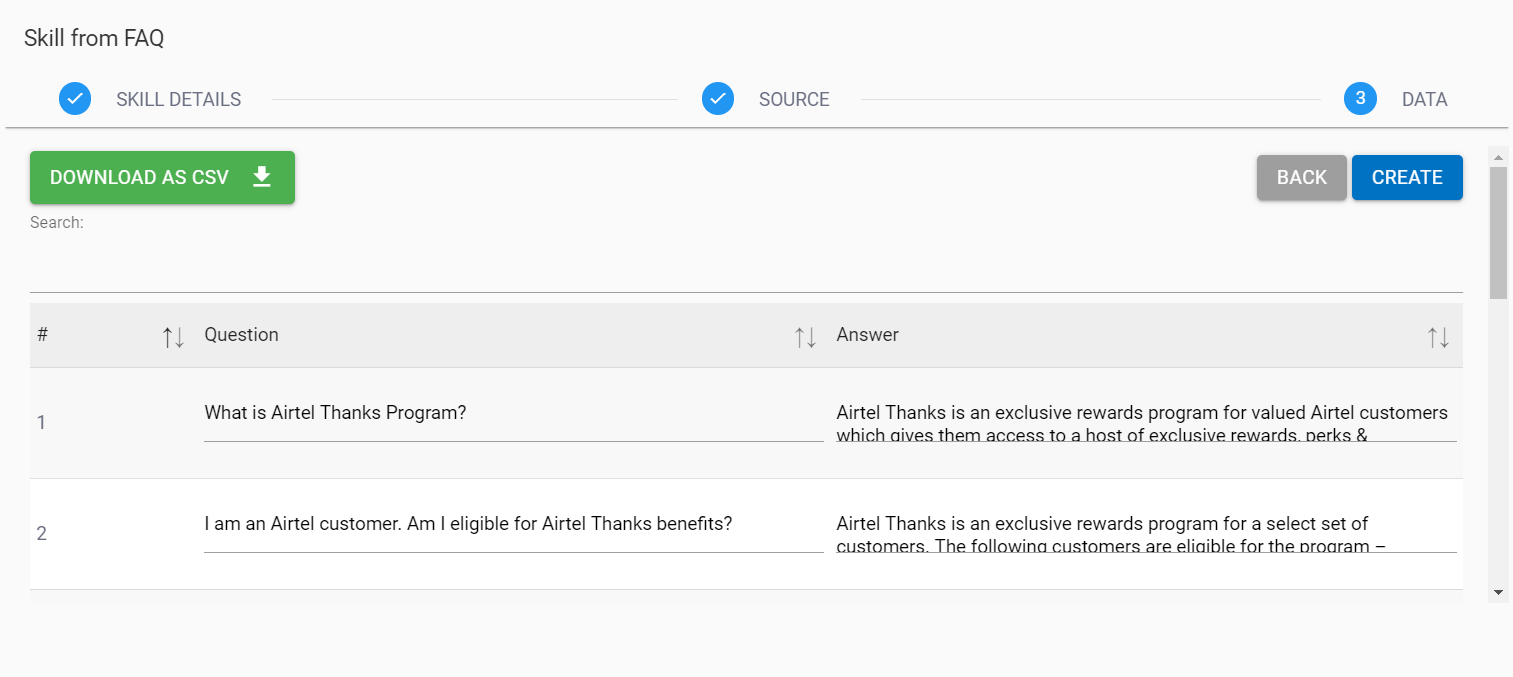Click scrollbar up arrow
Screen dimensions: 1513x677
tap(1497, 156)
